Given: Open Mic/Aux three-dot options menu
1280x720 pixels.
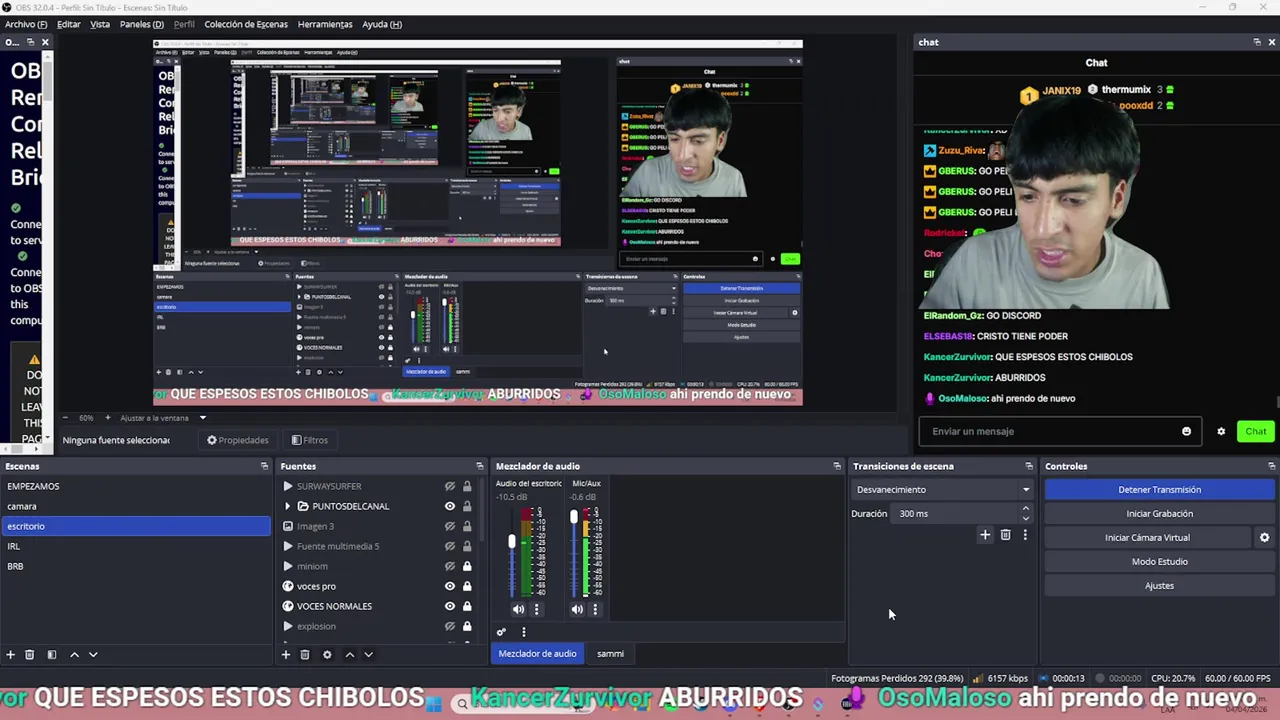Looking at the screenshot, I should point(595,609).
